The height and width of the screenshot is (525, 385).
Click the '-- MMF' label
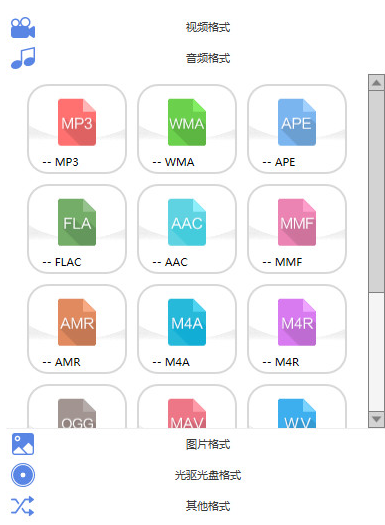pyautogui.click(x=282, y=262)
